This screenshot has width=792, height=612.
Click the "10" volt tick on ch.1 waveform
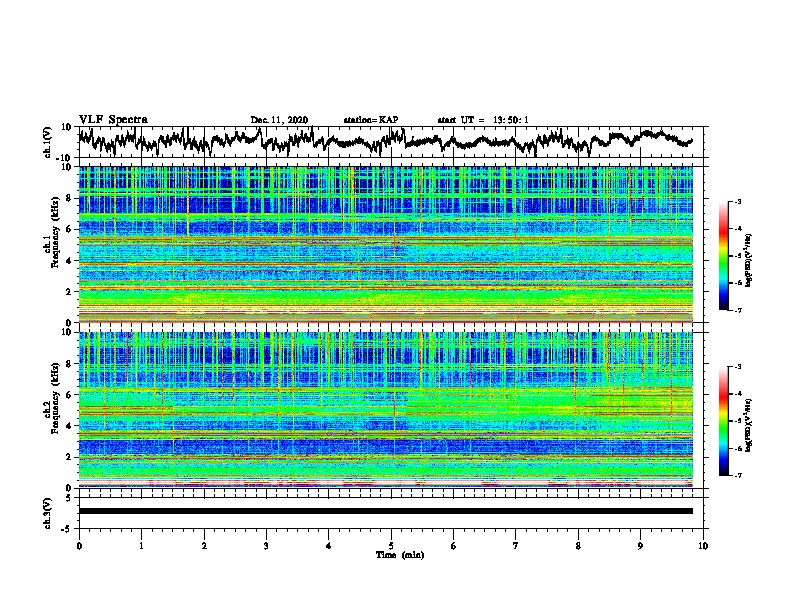point(67,127)
